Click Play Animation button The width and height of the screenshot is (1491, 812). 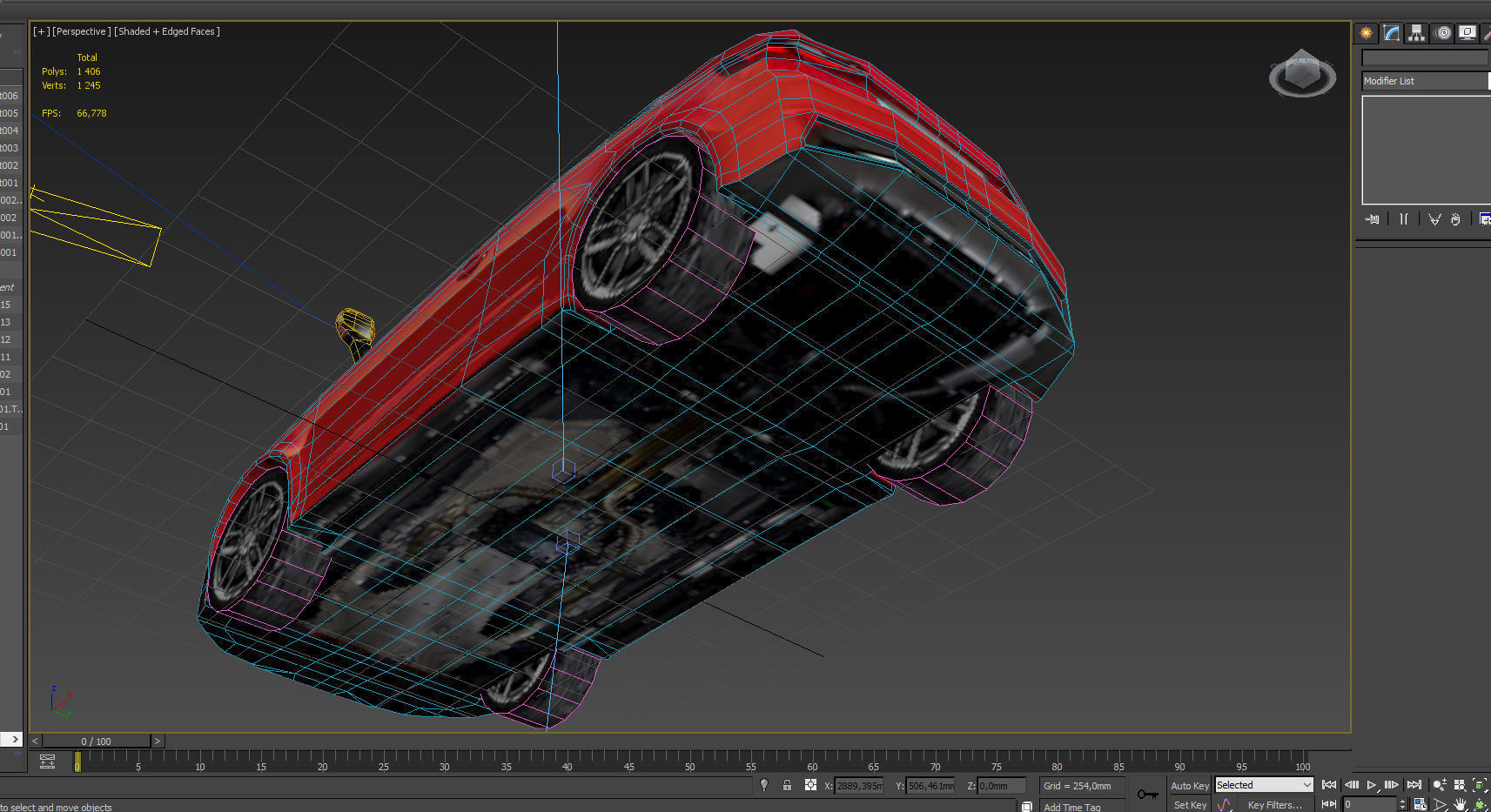[1372, 785]
